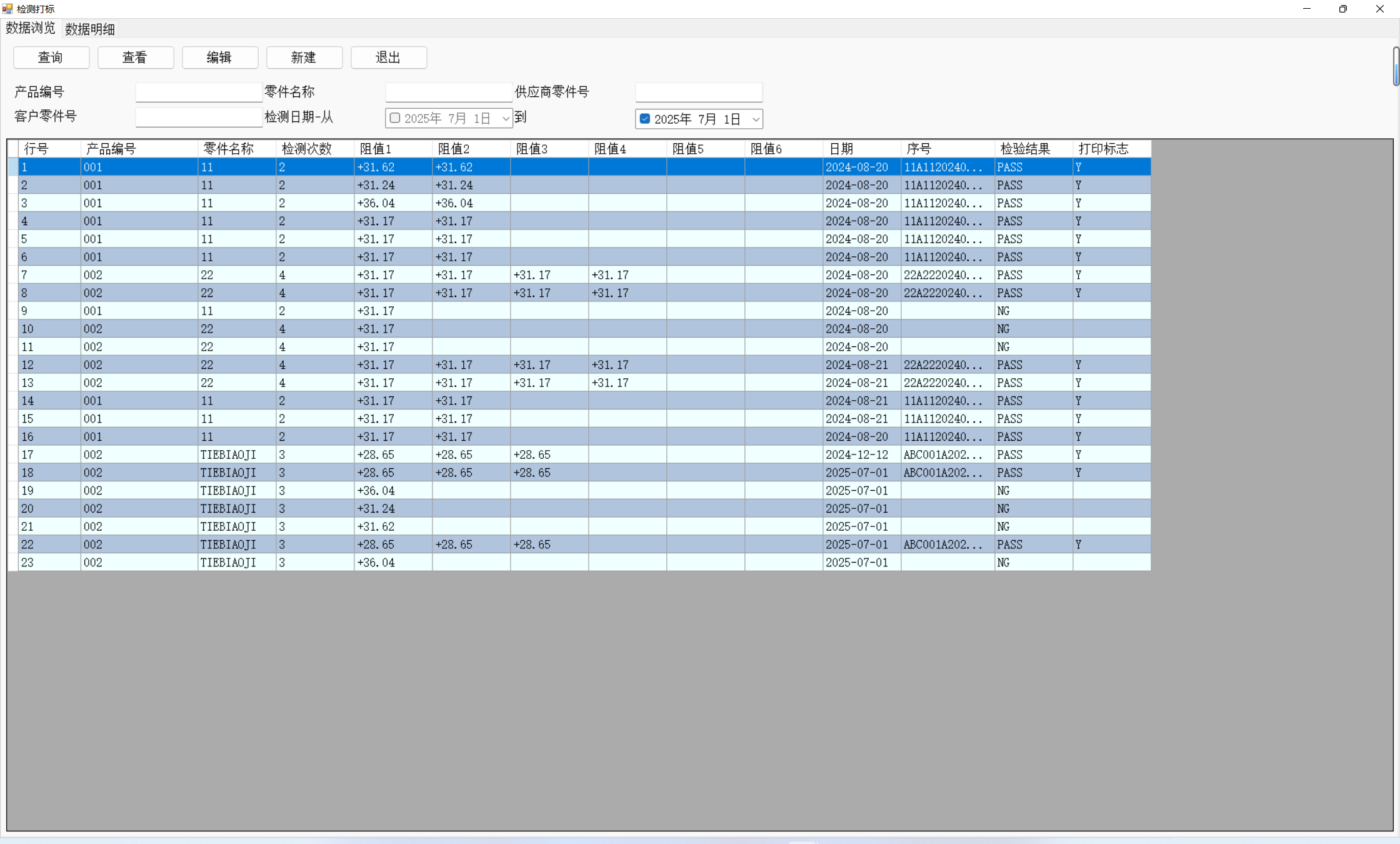Screen dimensions: 1400x844
Task: Select row header selector of row 5
Action: 12,239
